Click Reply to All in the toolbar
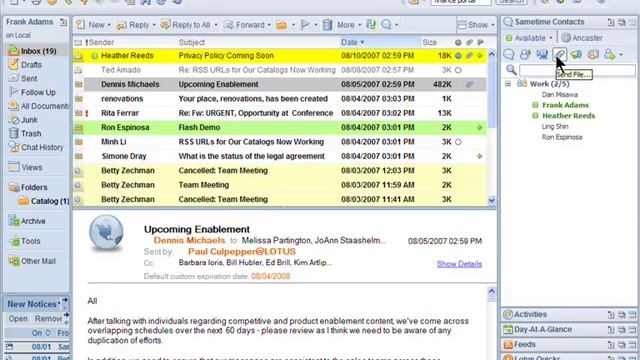This screenshot has height=360, width=640. [186, 25]
